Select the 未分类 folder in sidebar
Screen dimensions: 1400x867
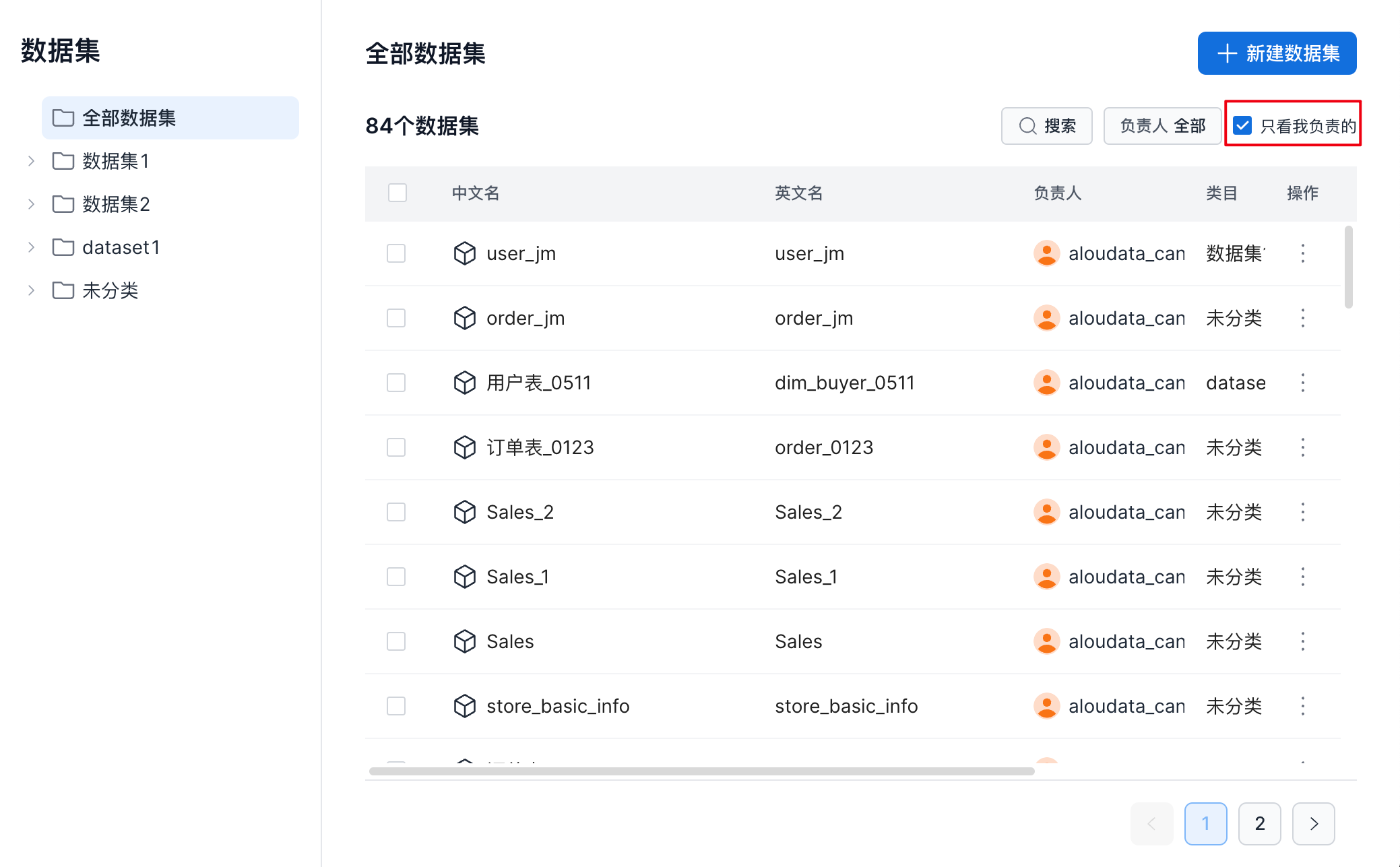pyautogui.click(x=110, y=290)
